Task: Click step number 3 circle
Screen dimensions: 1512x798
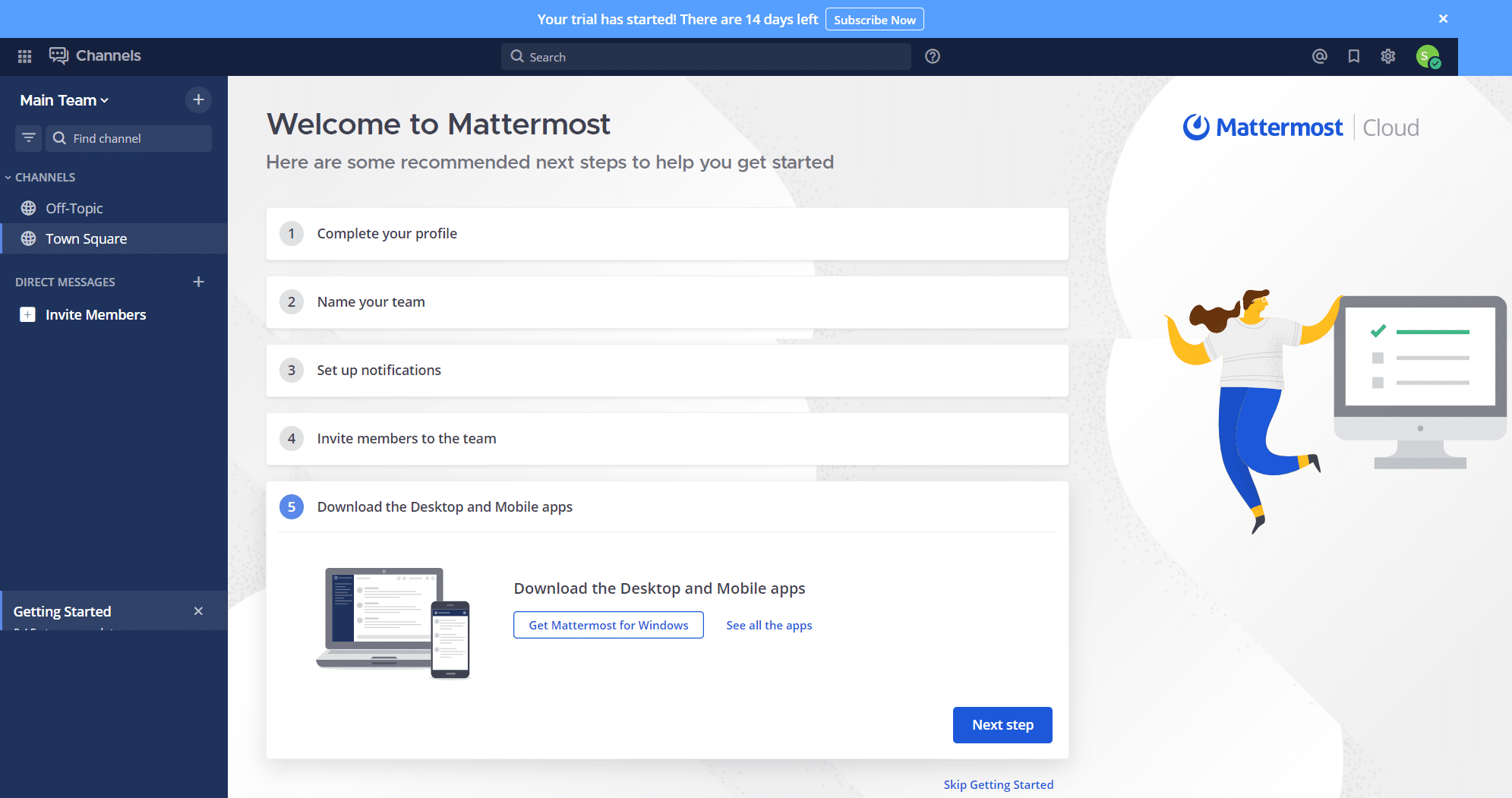Action: [292, 371]
